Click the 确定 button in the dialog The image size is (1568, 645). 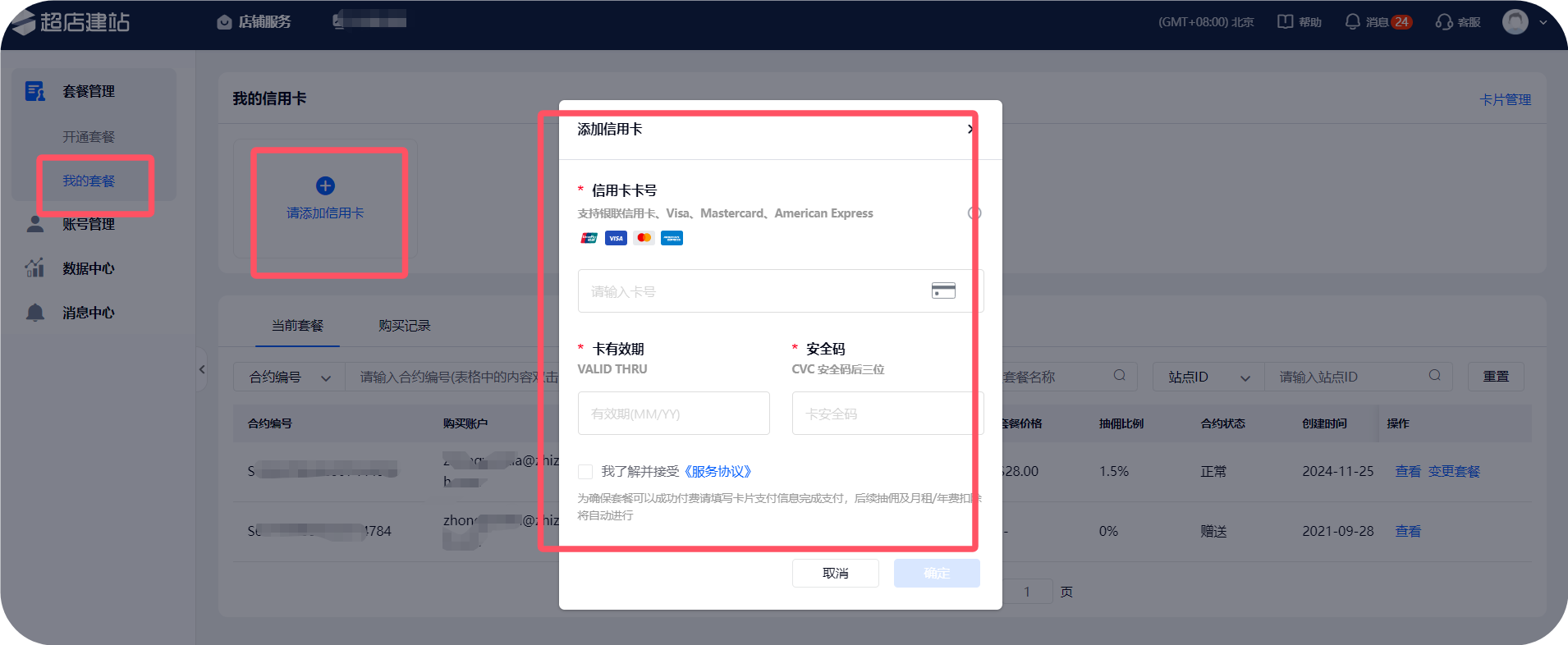[937, 573]
